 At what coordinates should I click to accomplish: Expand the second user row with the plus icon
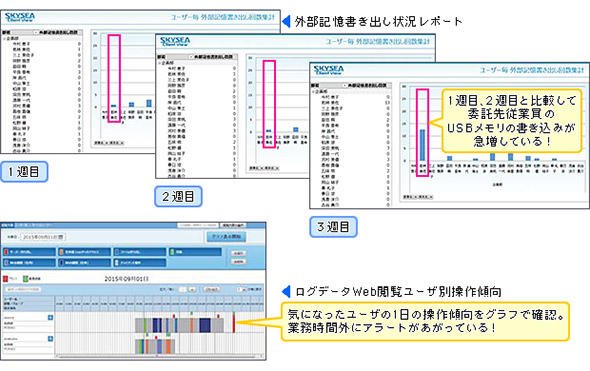point(50,339)
